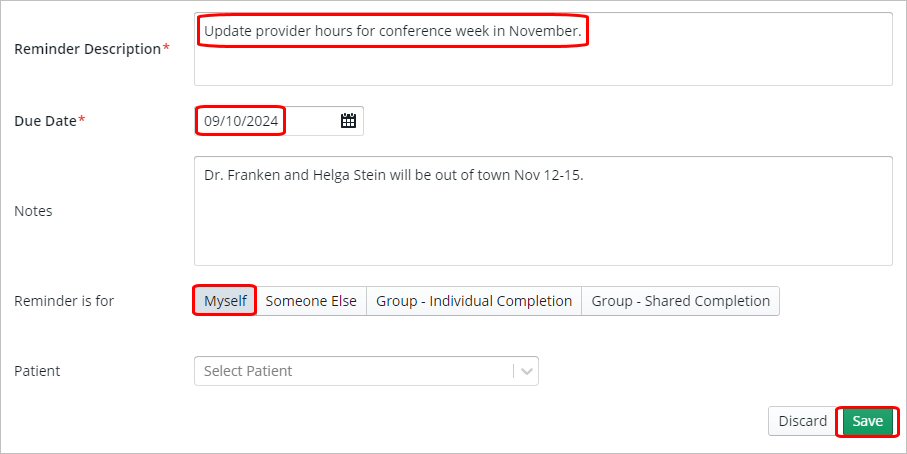Select Myself as reminder recipient

click(x=225, y=301)
